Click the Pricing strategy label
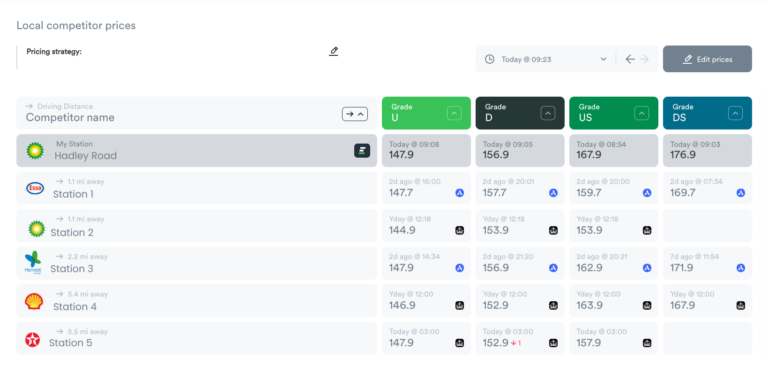This screenshot has width=768, height=373. click(x=54, y=51)
